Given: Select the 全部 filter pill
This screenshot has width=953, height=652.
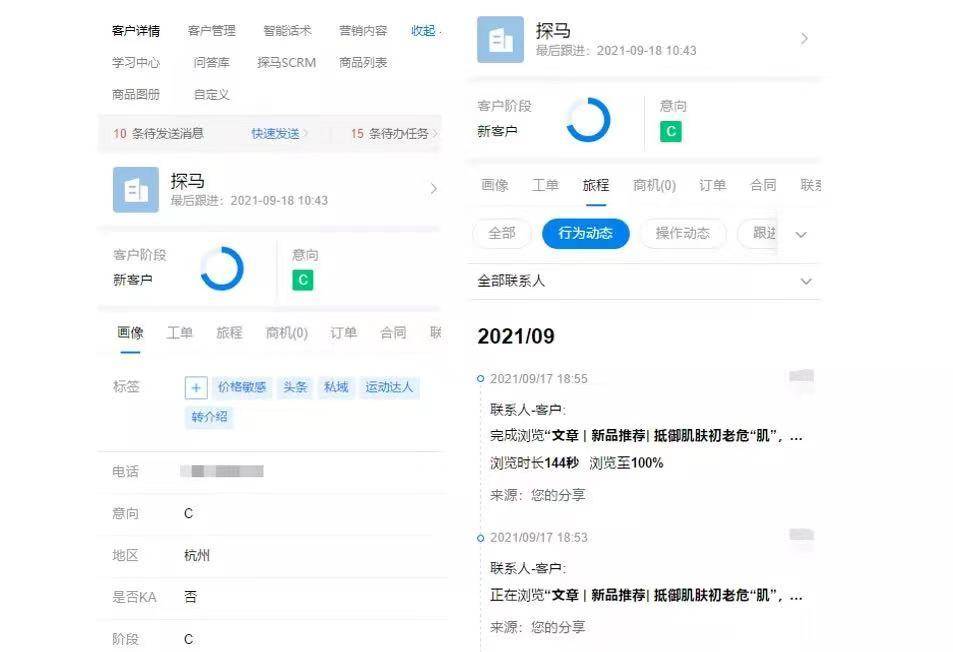Looking at the screenshot, I should [x=502, y=233].
